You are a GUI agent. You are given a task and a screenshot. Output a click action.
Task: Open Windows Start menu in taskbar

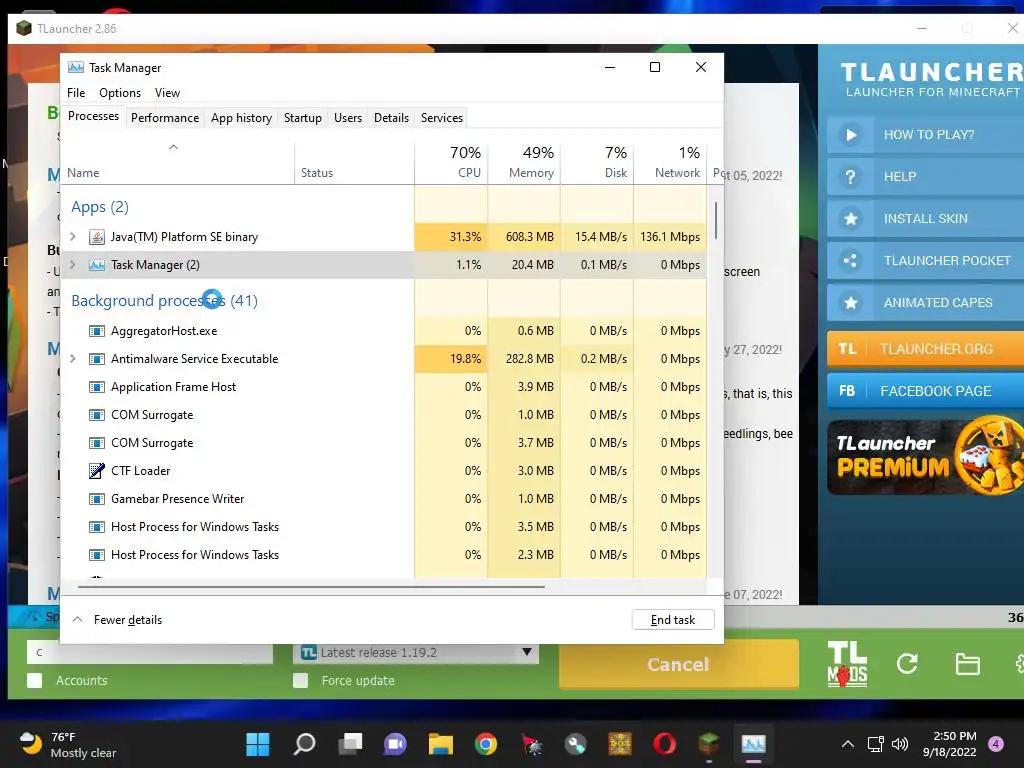tap(258, 744)
